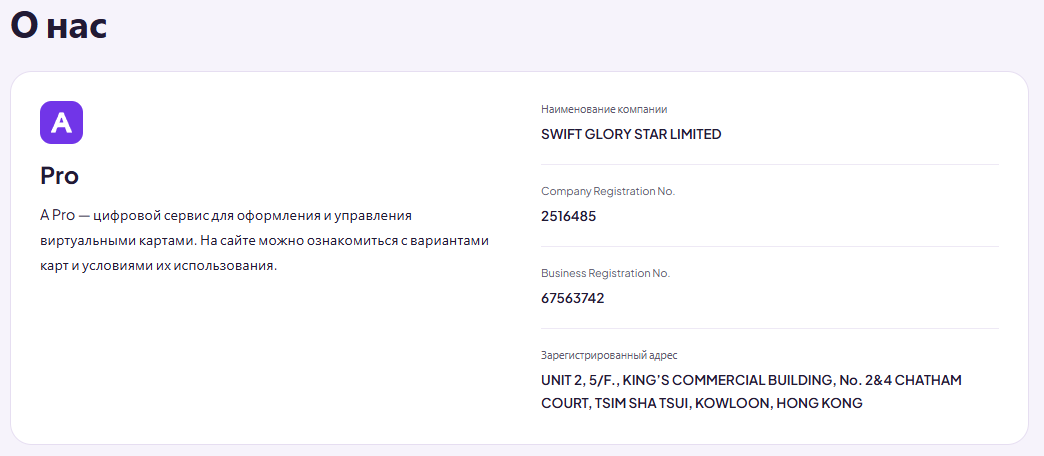1044x456 pixels.
Task: Click "KING'S COMMERCIAL BUILDING" in the address
Action: coord(728,380)
